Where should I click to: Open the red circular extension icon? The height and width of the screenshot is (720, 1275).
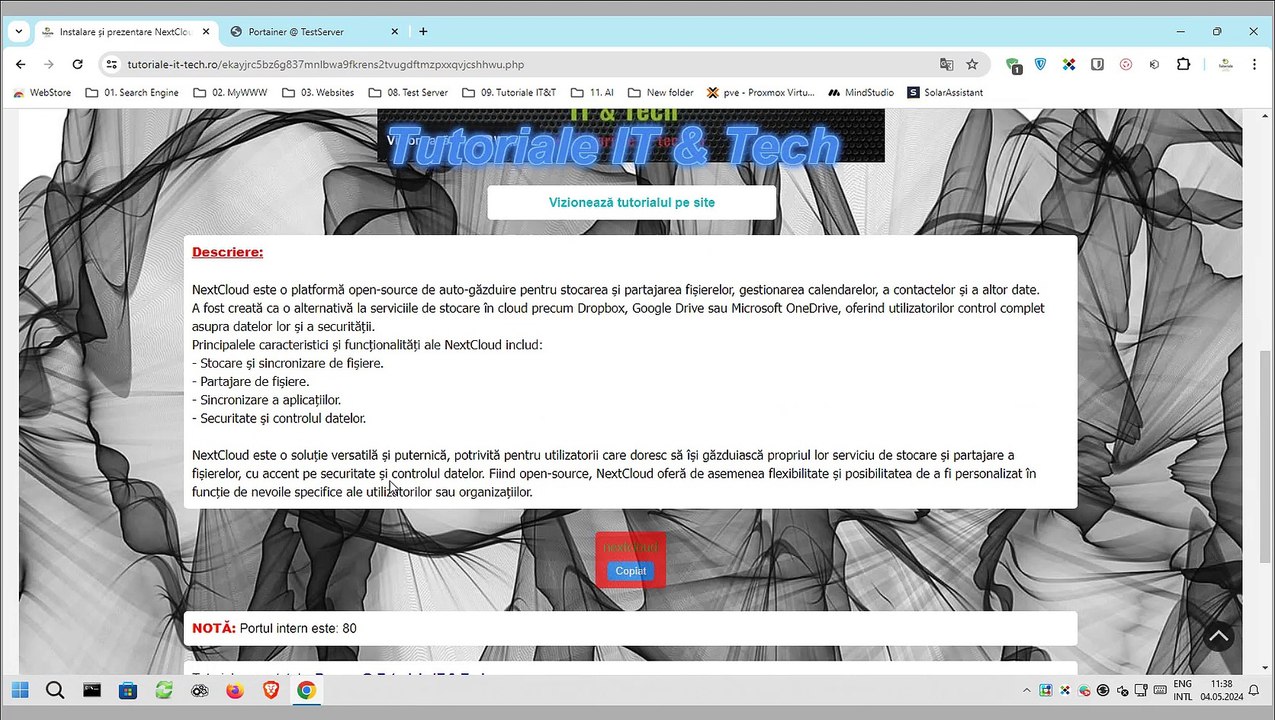pos(1125,64)
